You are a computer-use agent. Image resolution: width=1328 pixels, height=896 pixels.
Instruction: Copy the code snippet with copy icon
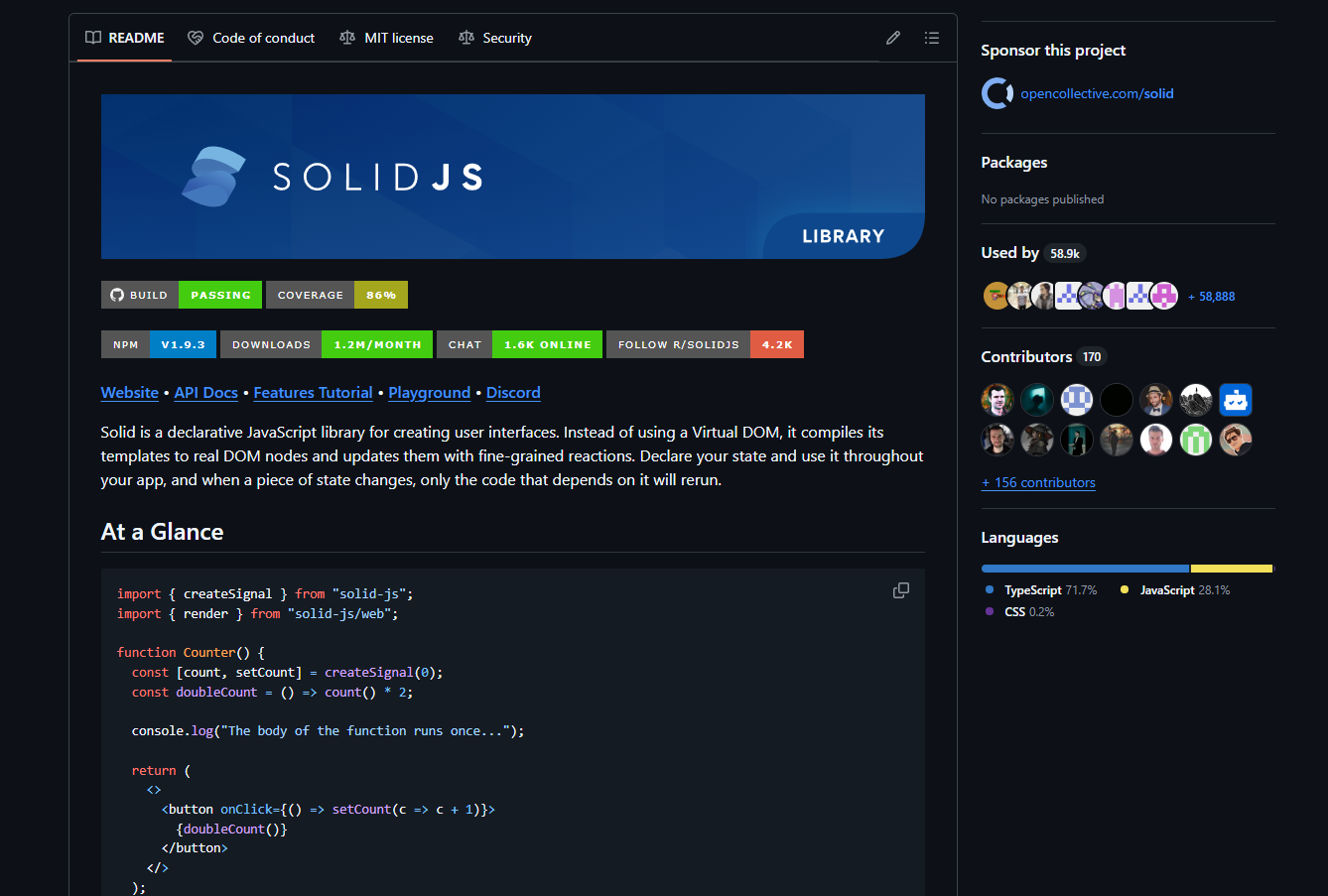coord(900,590)
